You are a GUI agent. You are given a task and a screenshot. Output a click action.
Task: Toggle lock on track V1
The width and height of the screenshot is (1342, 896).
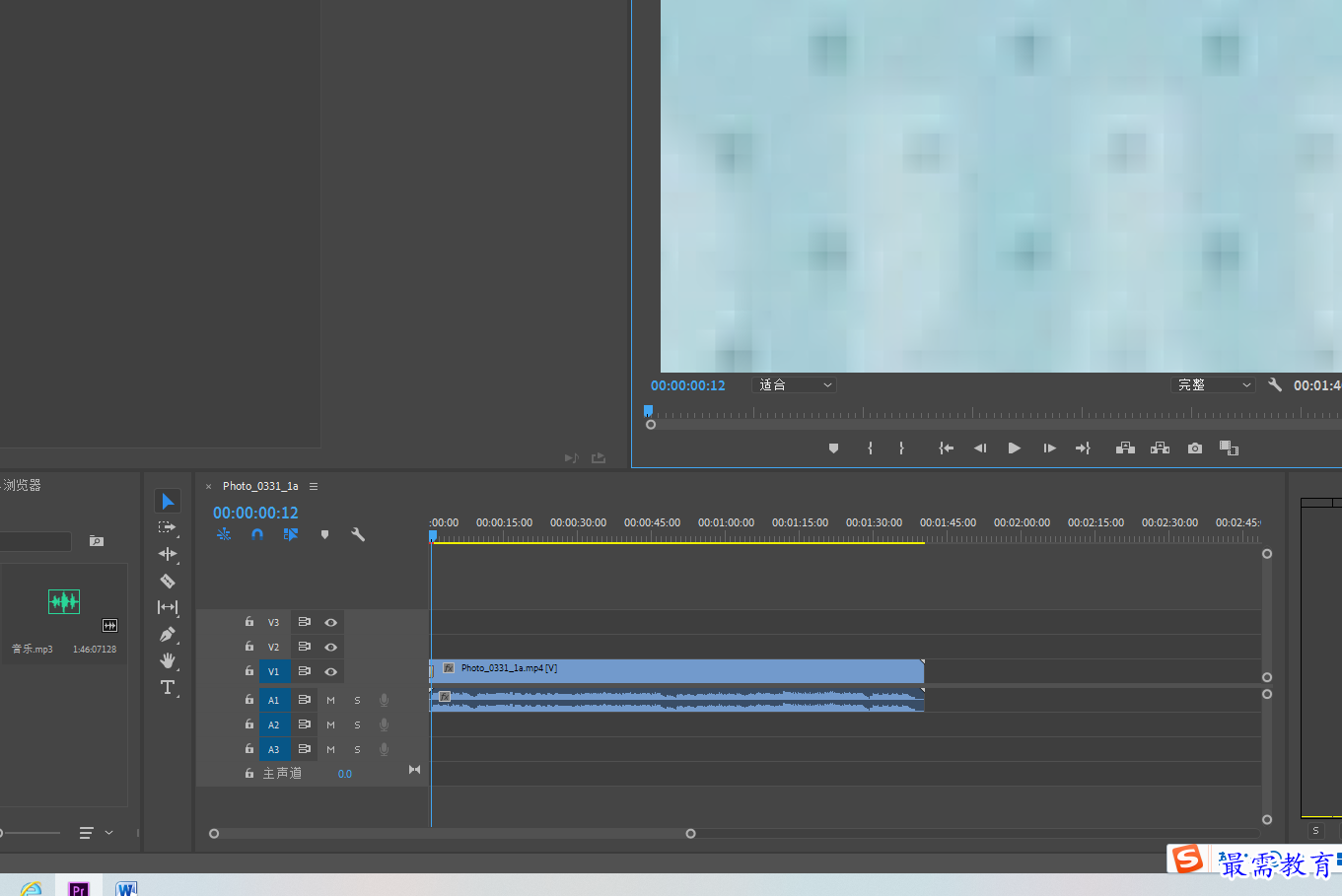tap(249, 671)
